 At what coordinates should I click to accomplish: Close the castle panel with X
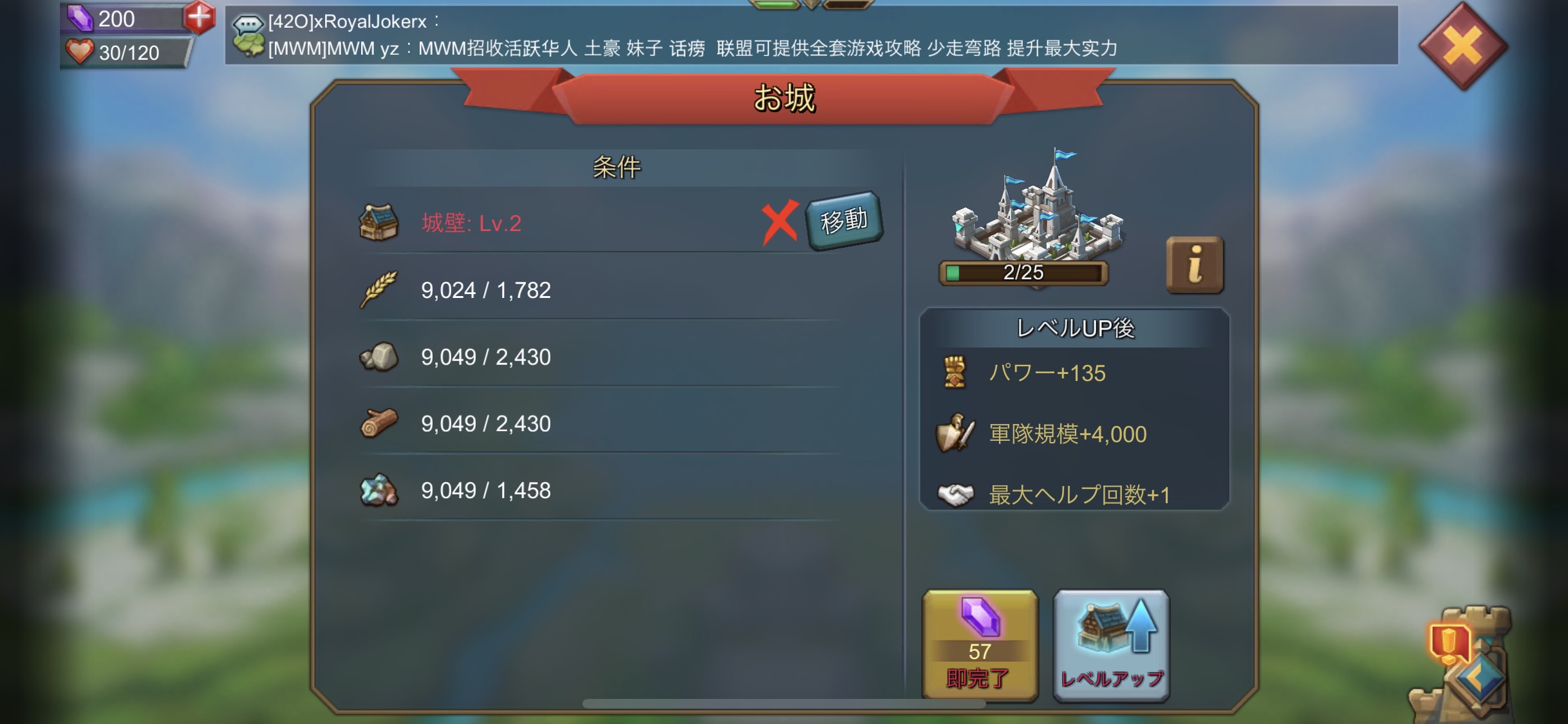1463,46
